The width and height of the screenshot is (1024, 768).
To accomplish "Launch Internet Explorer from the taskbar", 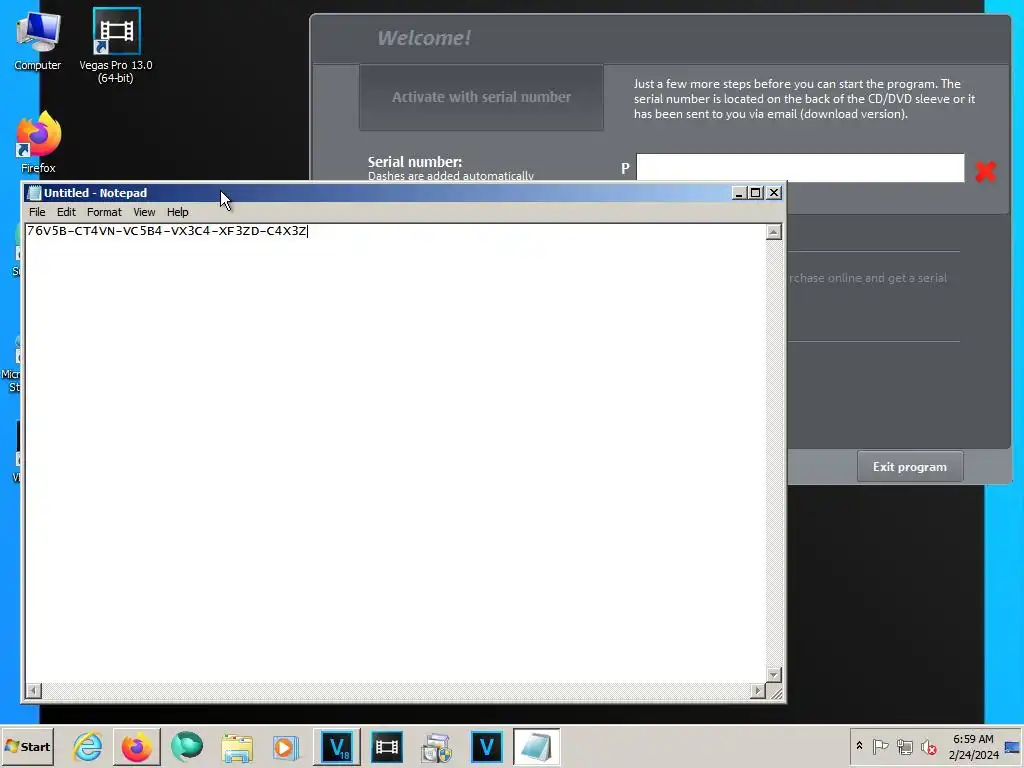I will (x=88, y=746).
